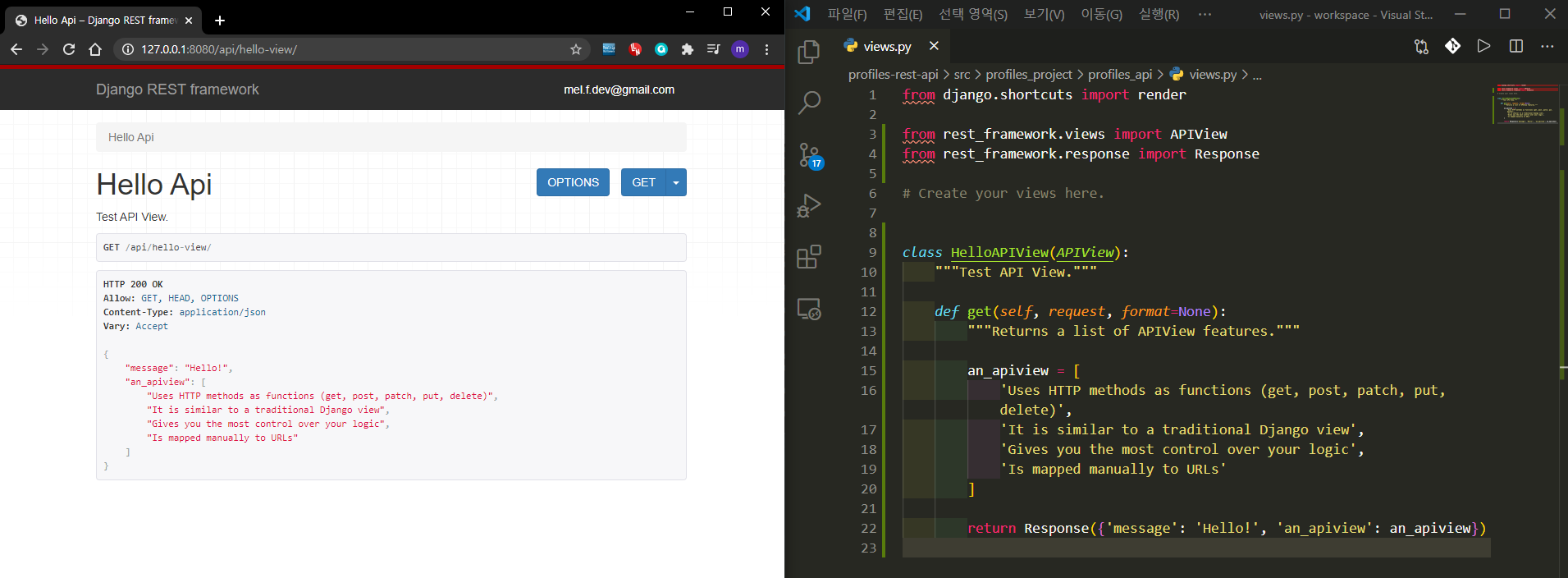1568x578 pixels.
Task: Open the 이동(G) menu
Action: [1101, 14]
